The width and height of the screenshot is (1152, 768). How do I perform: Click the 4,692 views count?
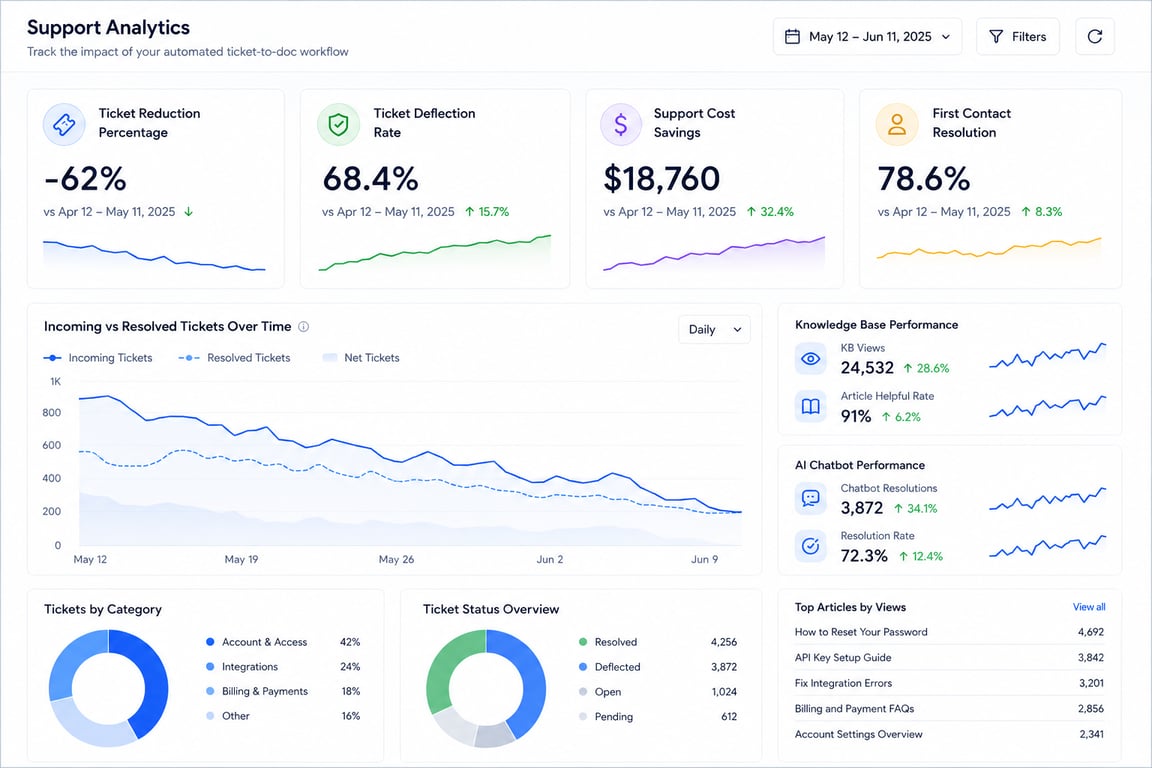[x=1091, y=632]
